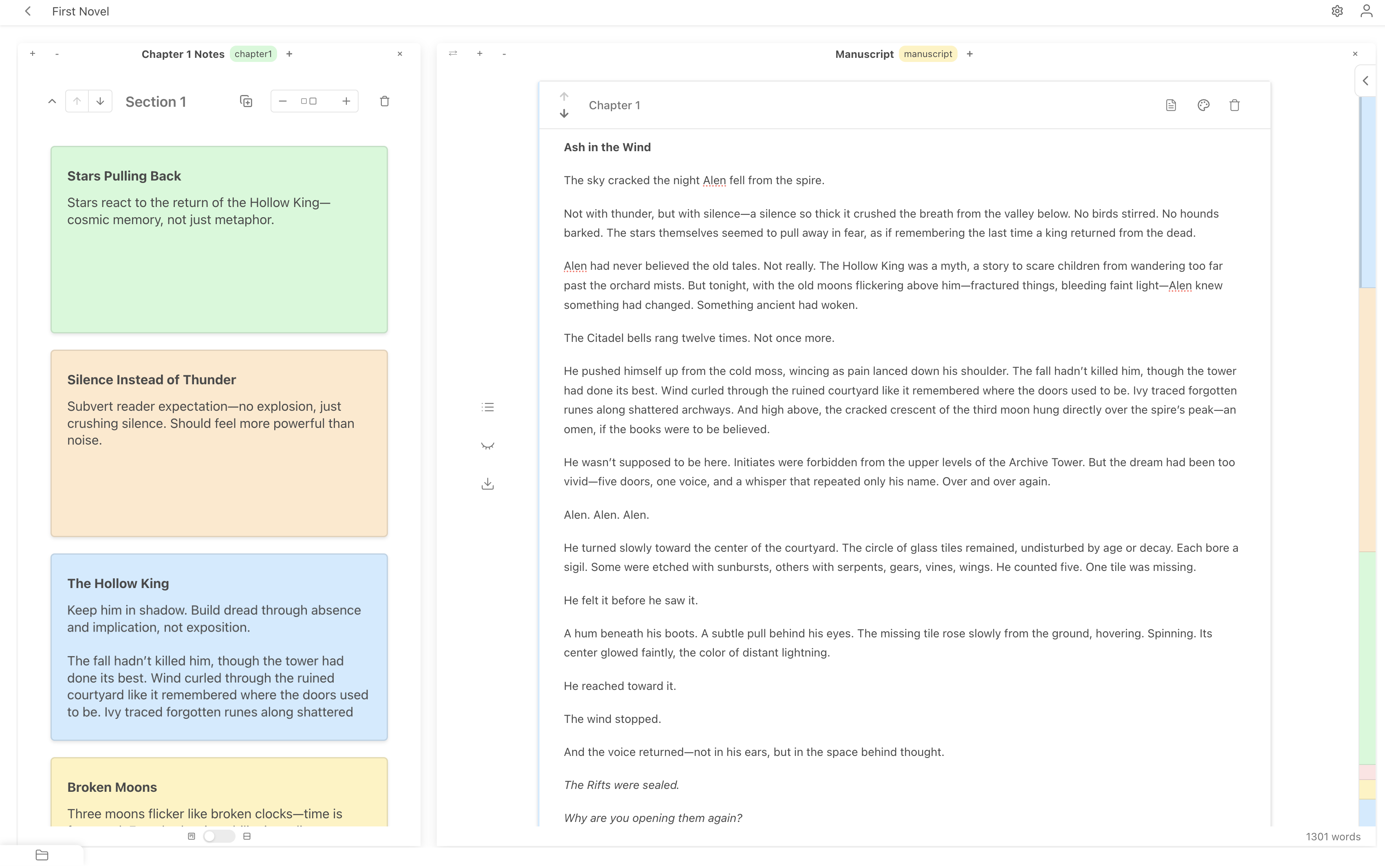Image resolution: width=1385 pixels, height=868 pixels.
Task: Click the orange segment in the color minimap
Action: coord(1367,419)
